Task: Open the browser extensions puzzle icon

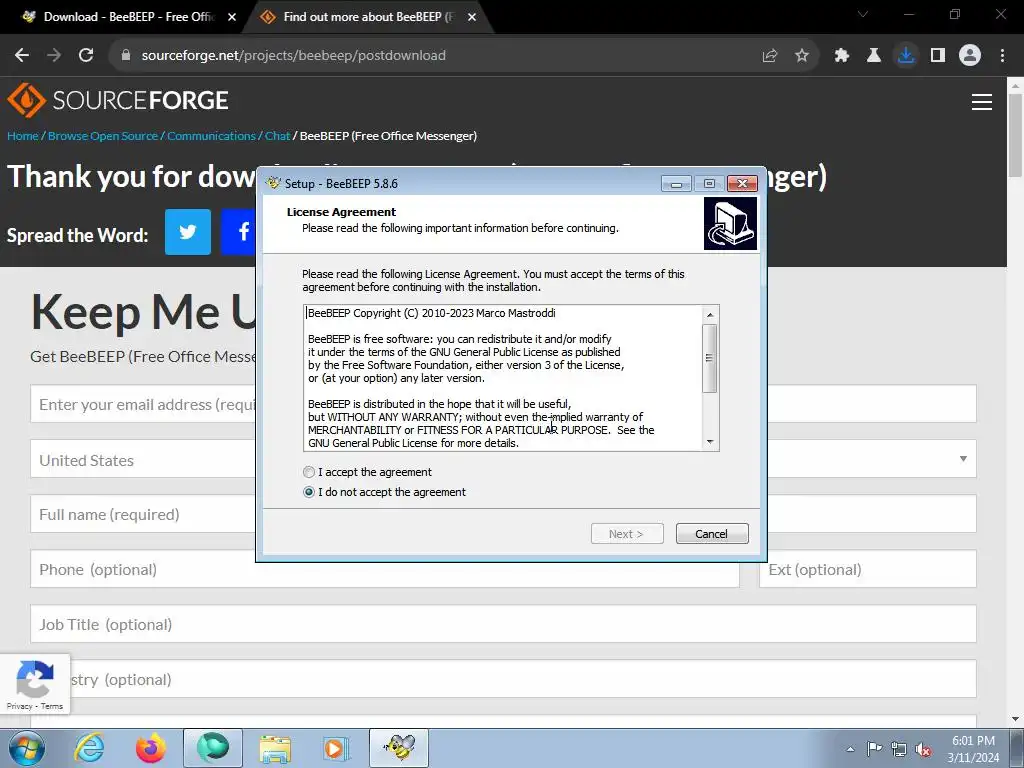Action: click(x=842, y=56)
